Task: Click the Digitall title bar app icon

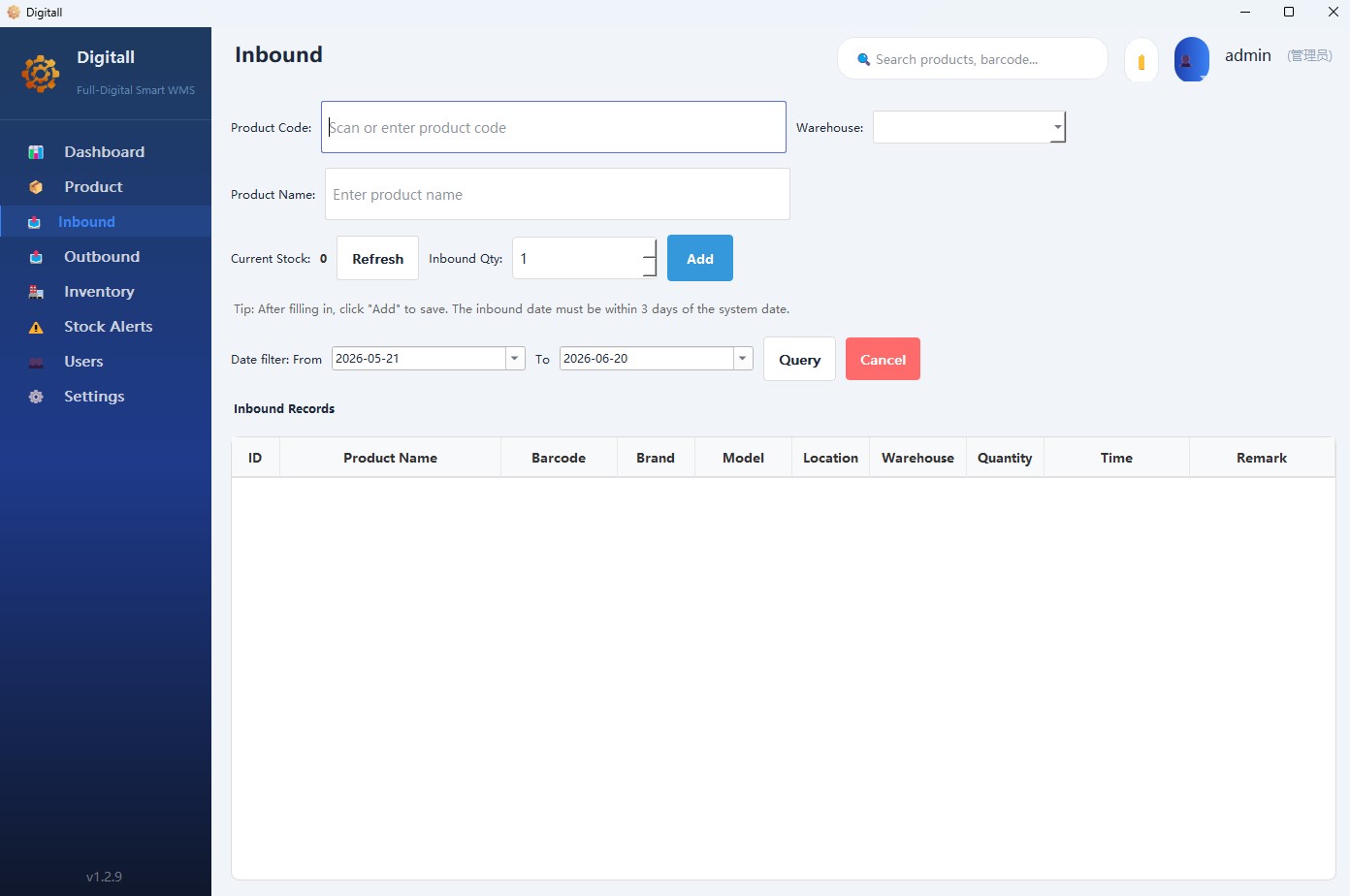Action: pos(14,12)
